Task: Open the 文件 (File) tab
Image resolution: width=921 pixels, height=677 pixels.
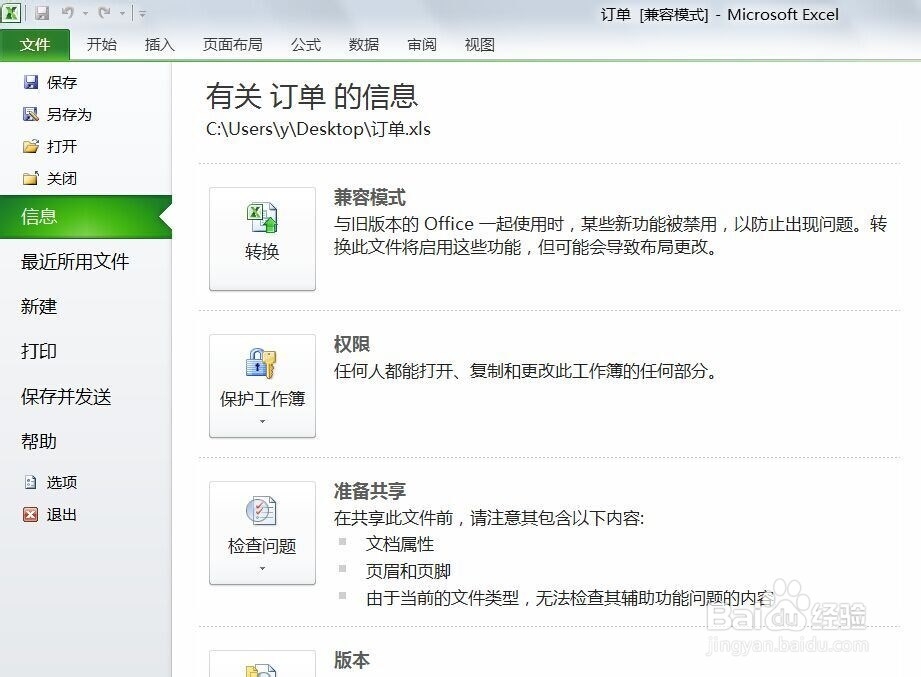Action: 35,45
